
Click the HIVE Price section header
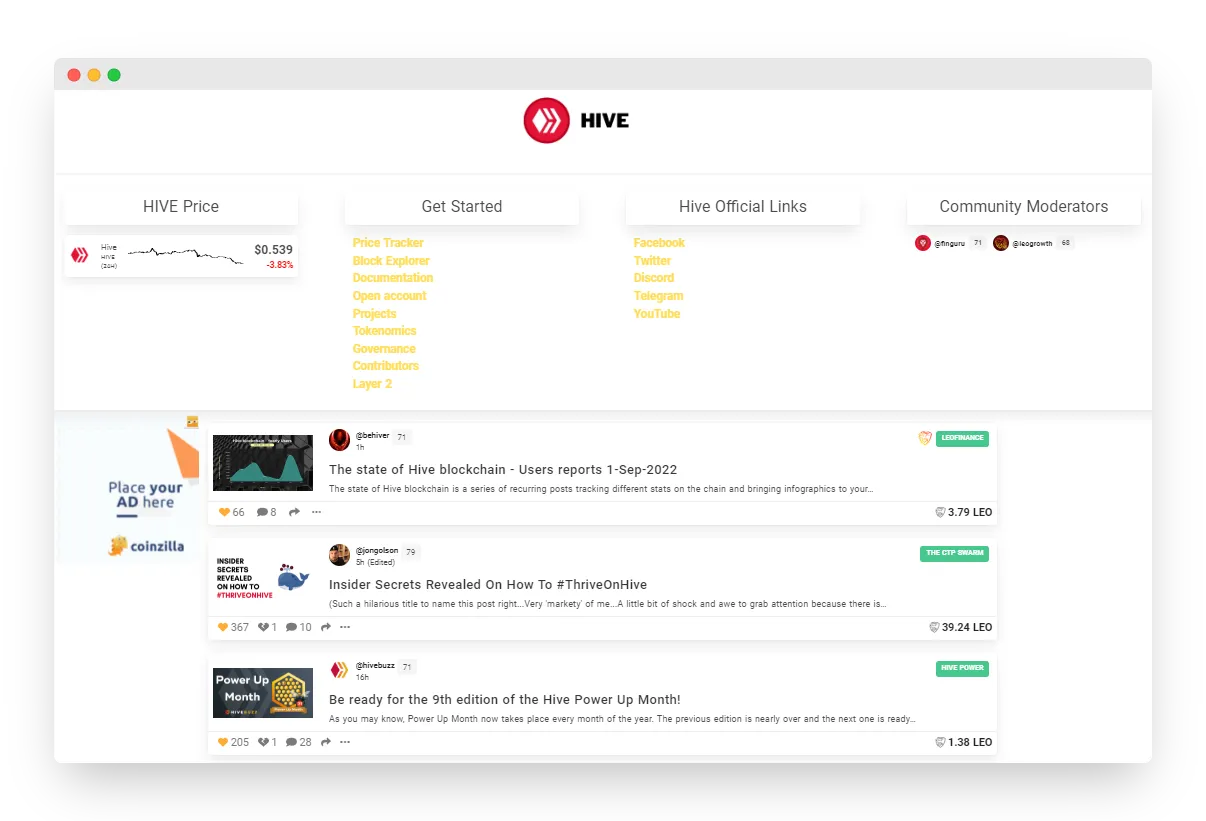point(181,207)
